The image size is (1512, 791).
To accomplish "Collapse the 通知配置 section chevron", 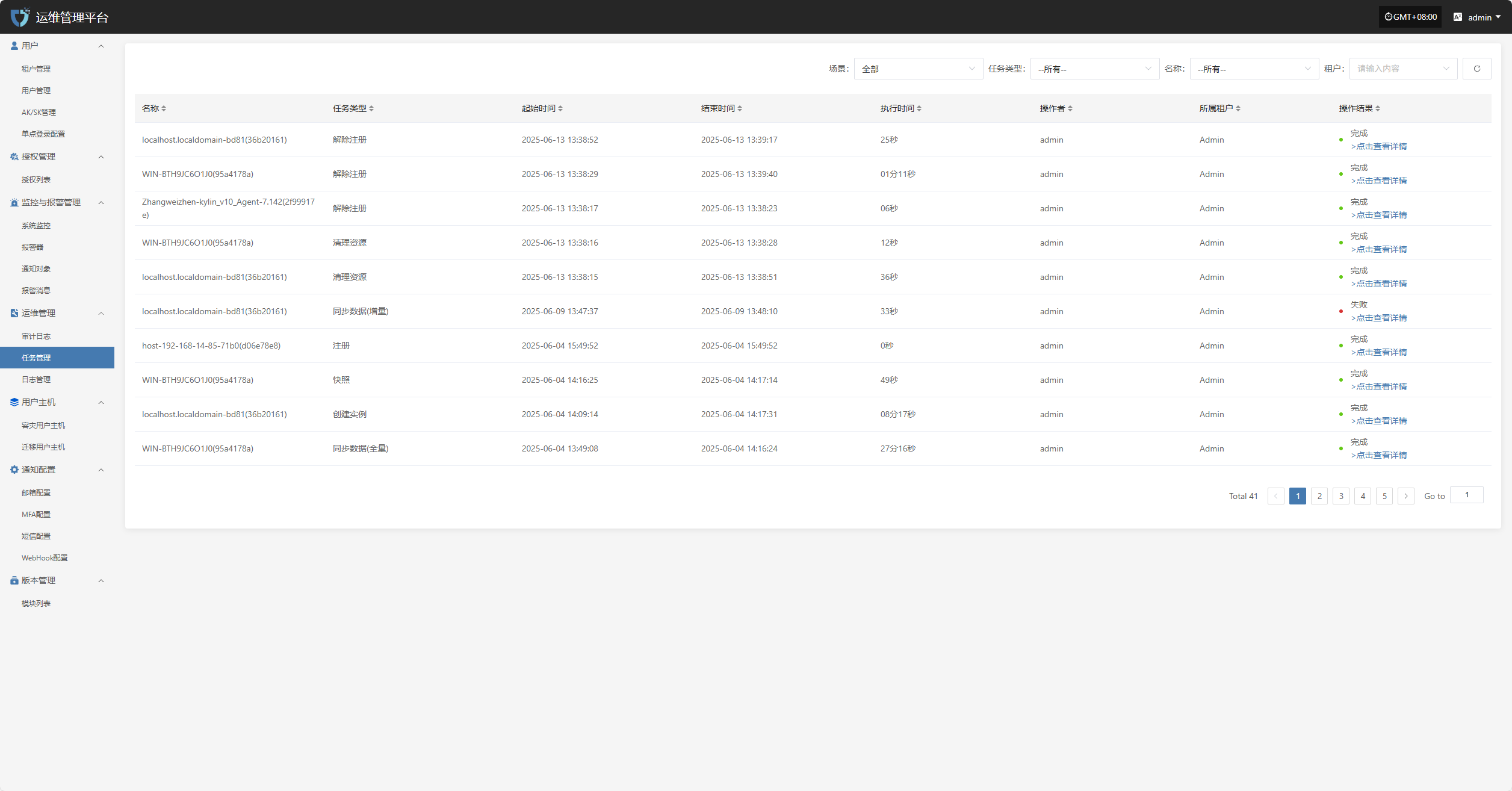I will point(101,470).
